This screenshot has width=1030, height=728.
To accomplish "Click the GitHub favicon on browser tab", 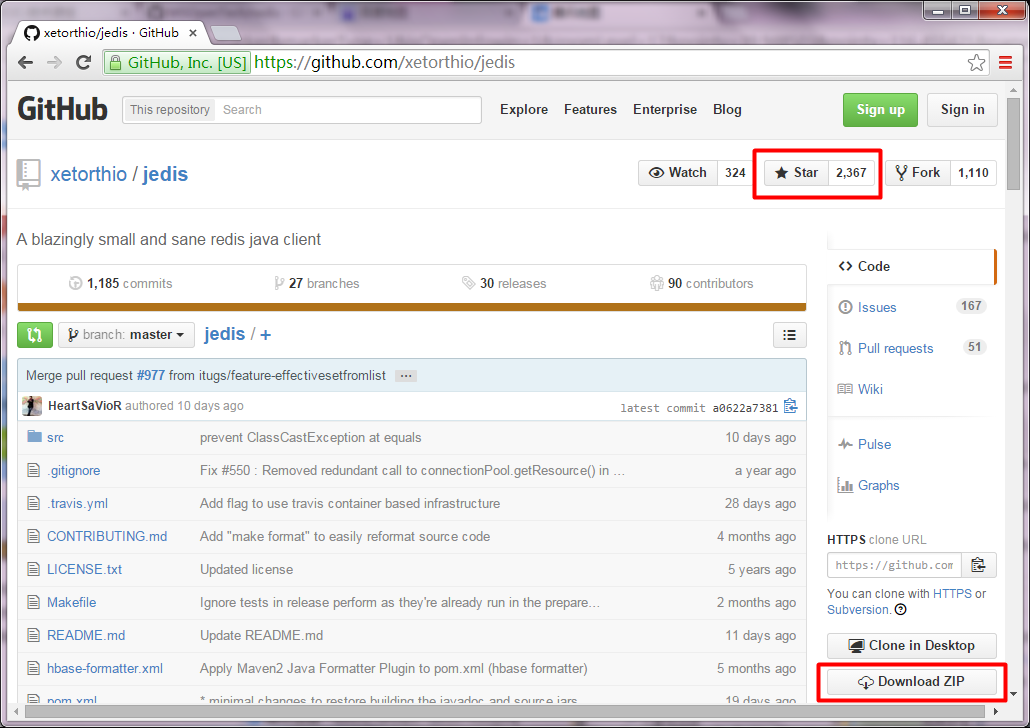I will click(32, 32).
